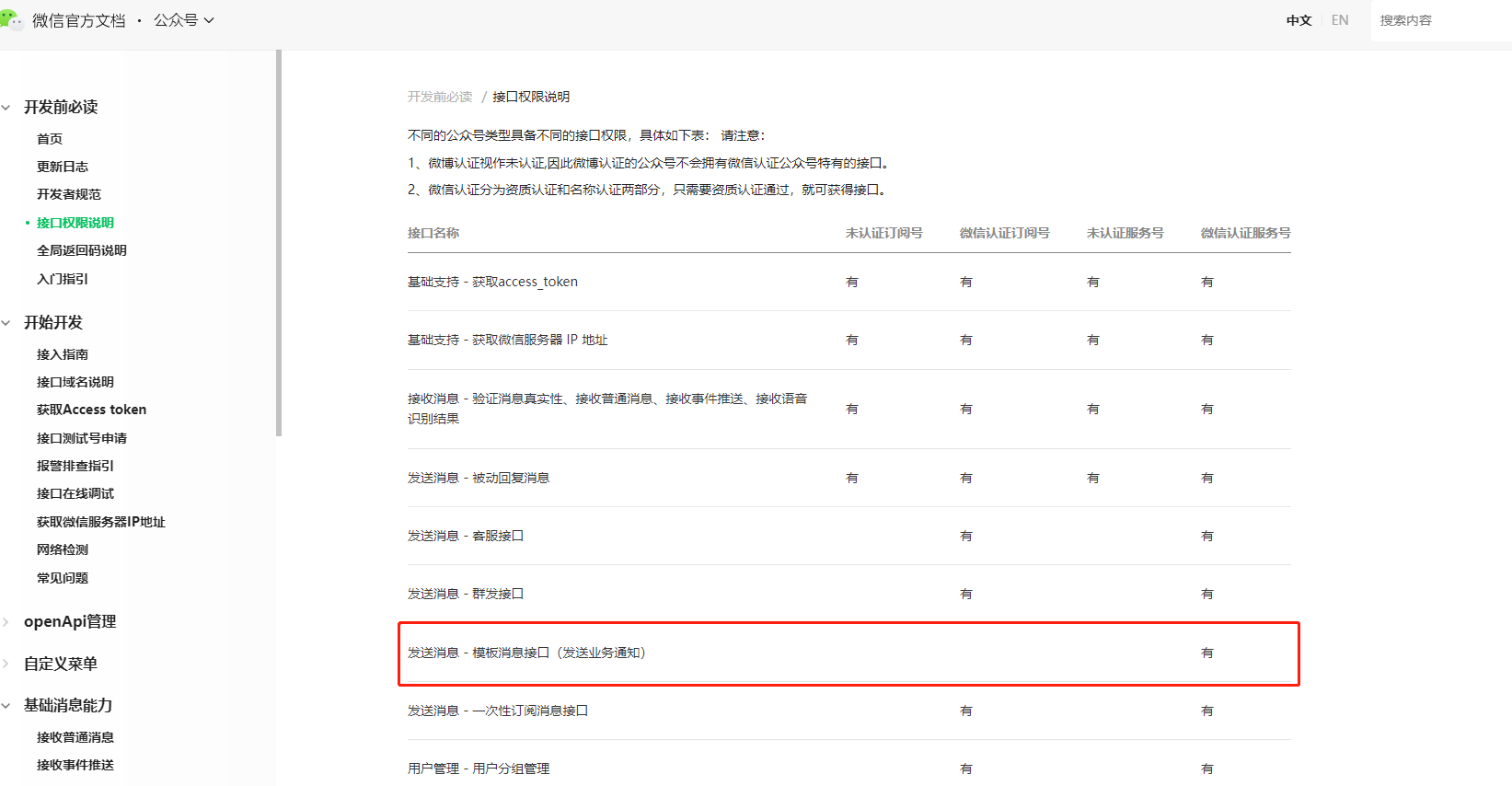Open 网络检测 page
Screen dimensions: 1512x786
click(63, 549)
